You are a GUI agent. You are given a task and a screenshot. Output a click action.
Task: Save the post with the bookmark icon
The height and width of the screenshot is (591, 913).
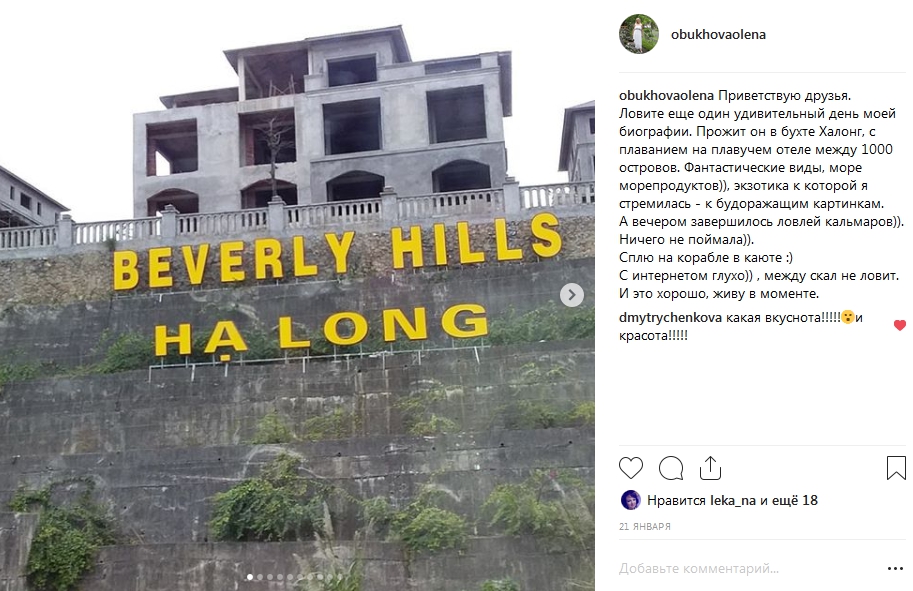(896, 468)
